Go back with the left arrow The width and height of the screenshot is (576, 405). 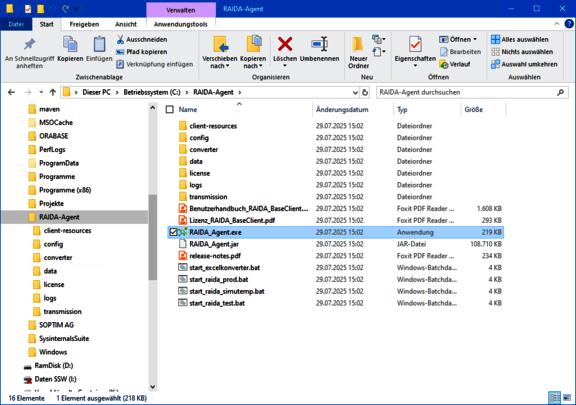(11, 92)
